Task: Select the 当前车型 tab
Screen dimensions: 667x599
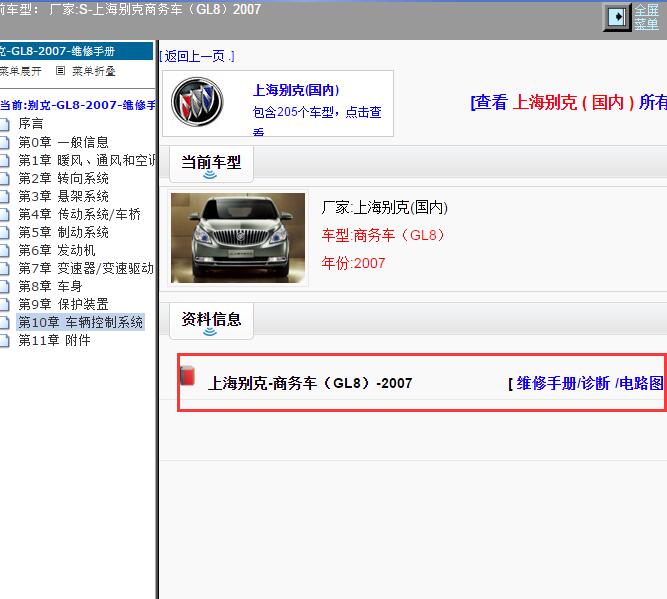Action: click(x=211, y=163)
